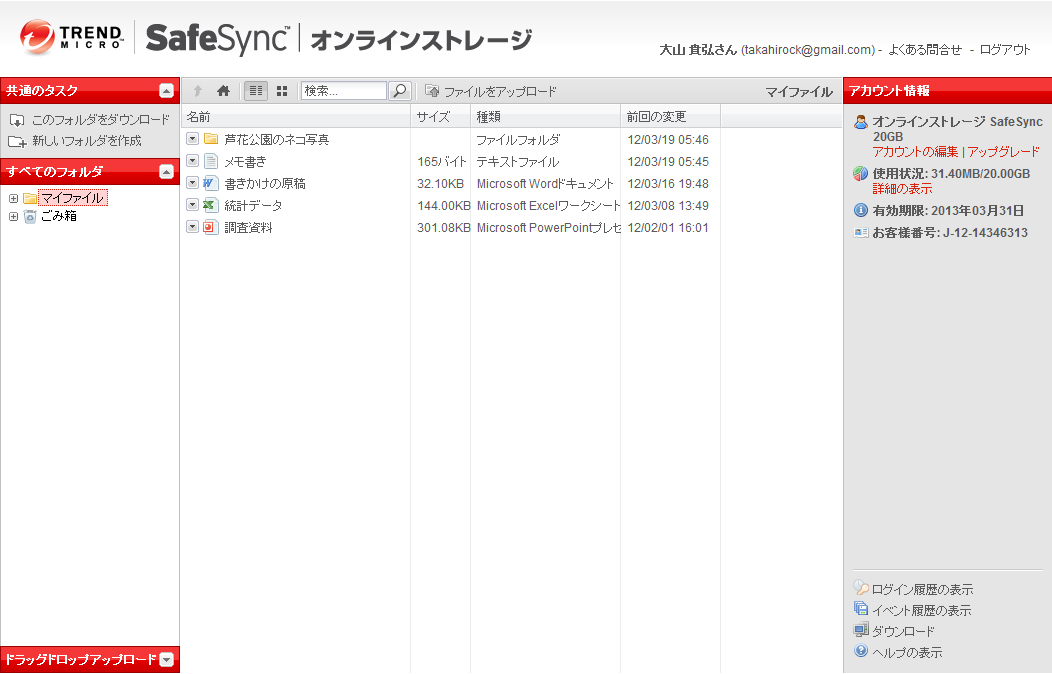Click inside the 検索 search field
Image resolution: width=1052 pixels, height=674 pixels.
345,90
